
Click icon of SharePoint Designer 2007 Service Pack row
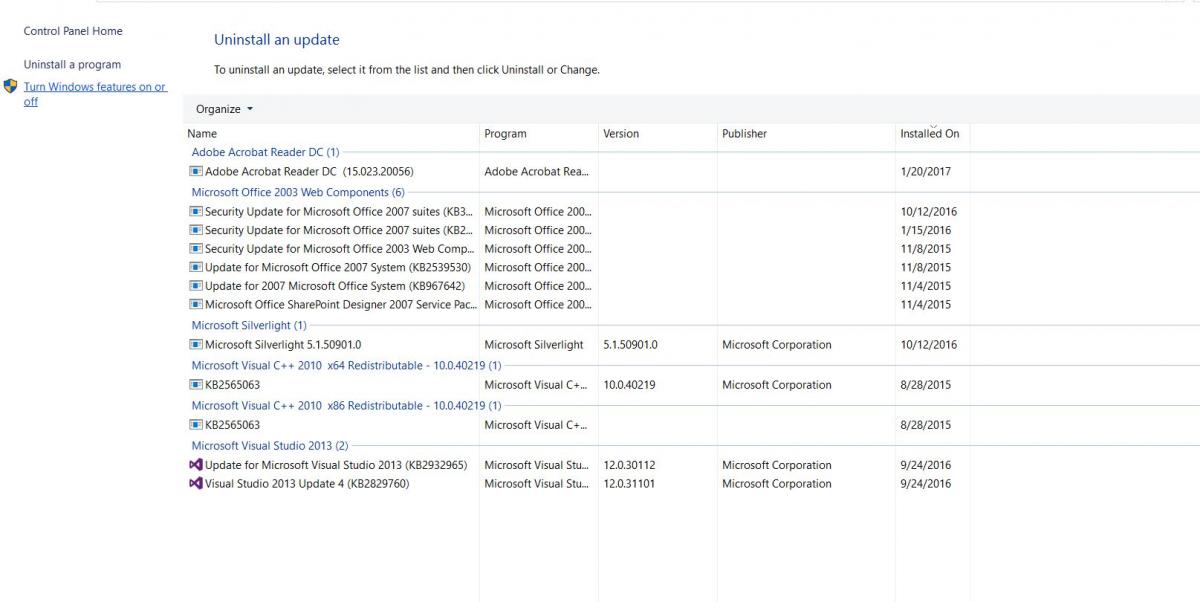[x=196, y=305]
